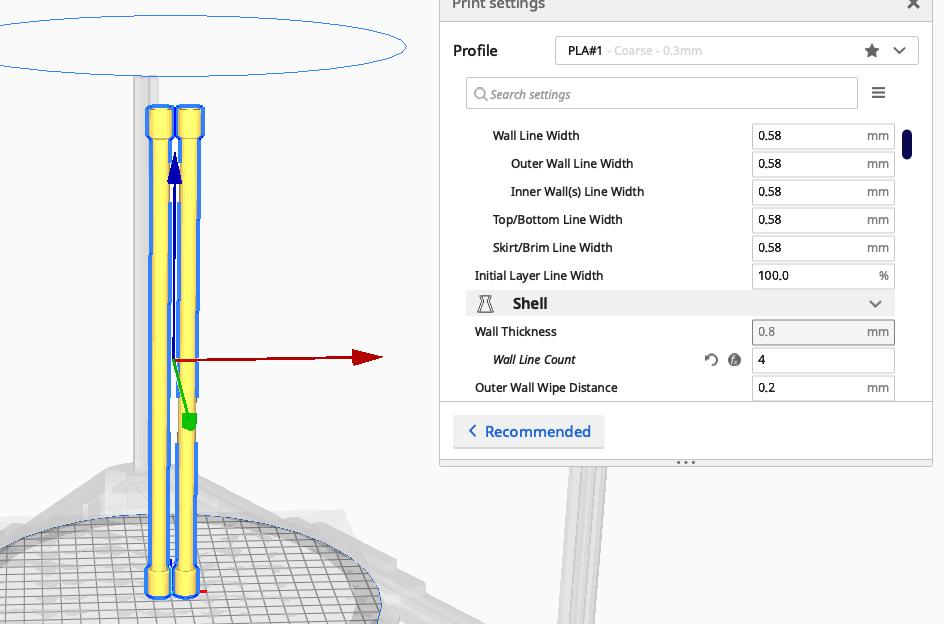Edit the Wall Line Width value

(x=823, y=136)
